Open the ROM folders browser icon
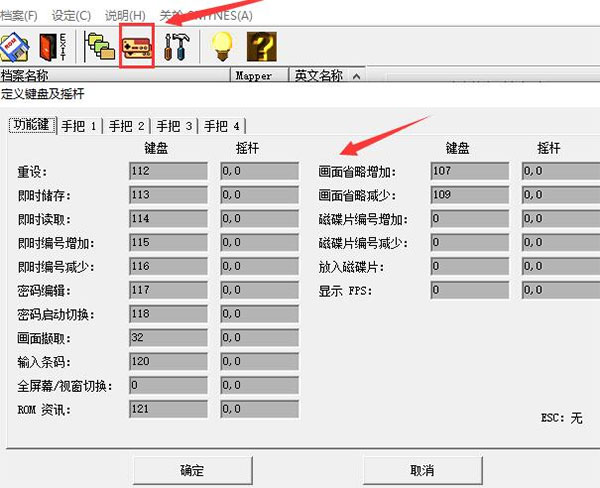The height and width of the screenshot is (488, 600). [x=99, y=47]
